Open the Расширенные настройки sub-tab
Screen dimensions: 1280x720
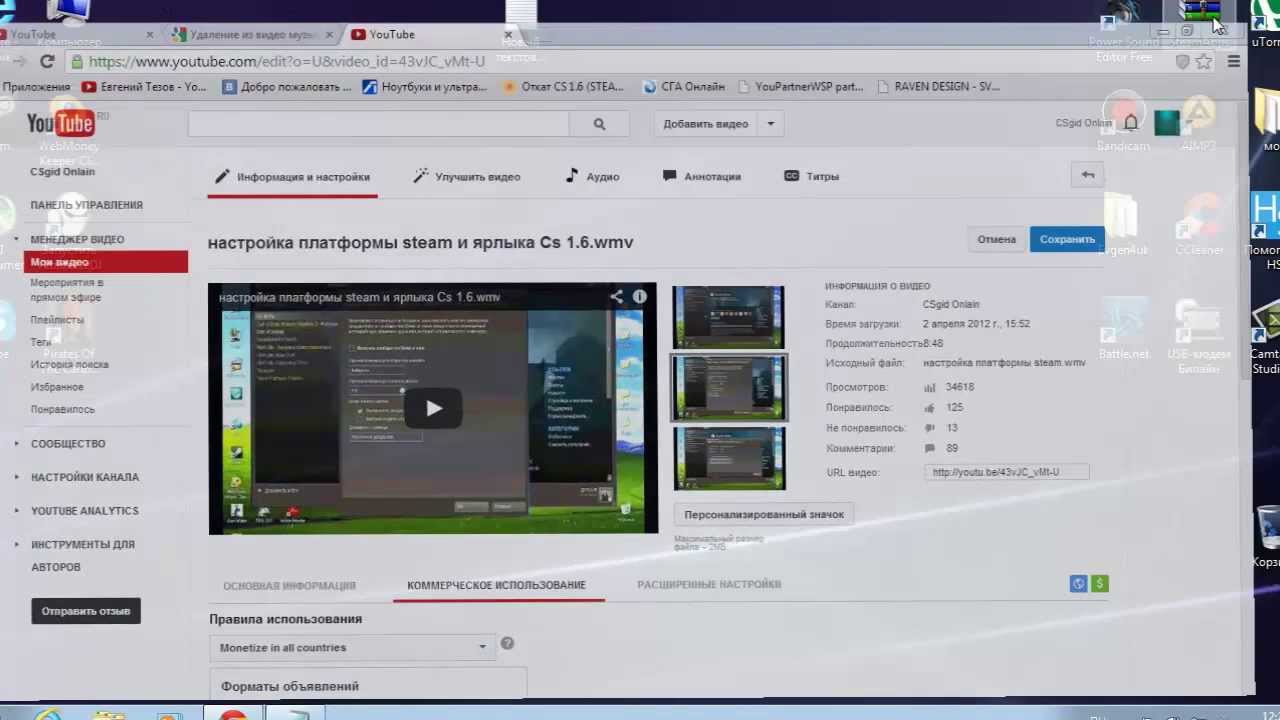[709, 584]
